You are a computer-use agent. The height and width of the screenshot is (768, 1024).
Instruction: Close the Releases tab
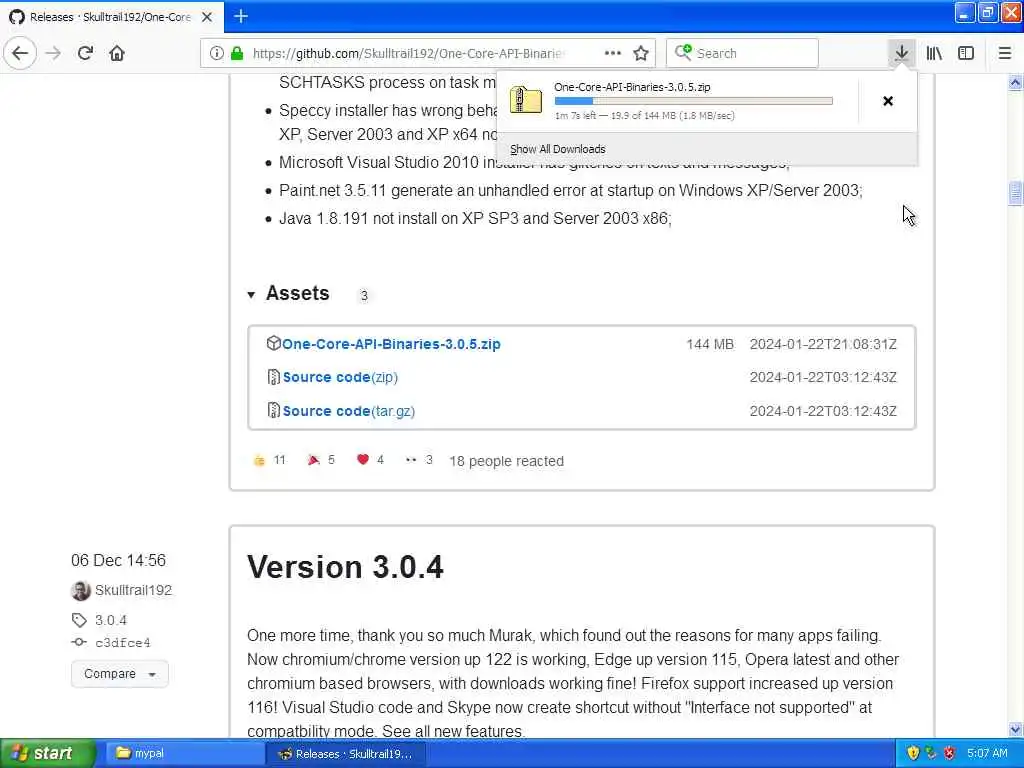(207, 17)
